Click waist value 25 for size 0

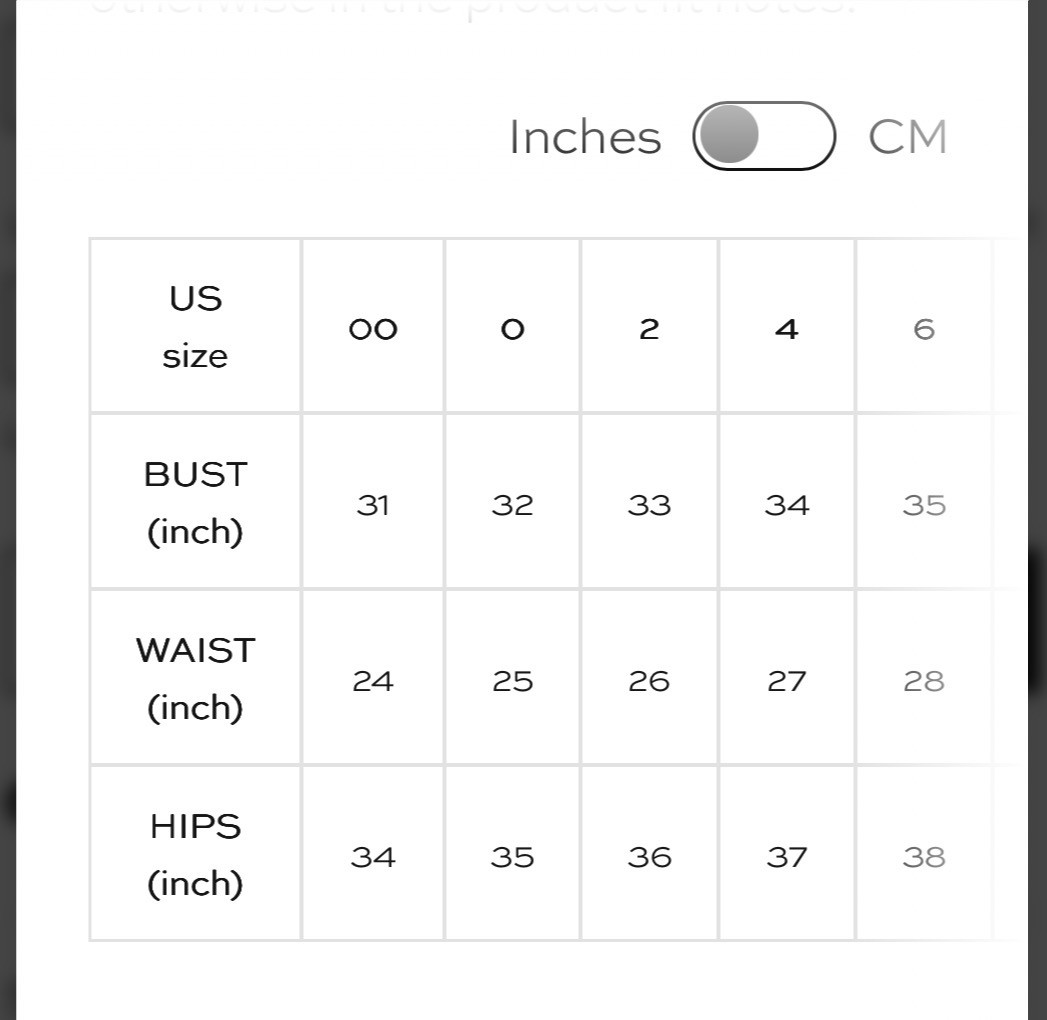click(512, 681)
